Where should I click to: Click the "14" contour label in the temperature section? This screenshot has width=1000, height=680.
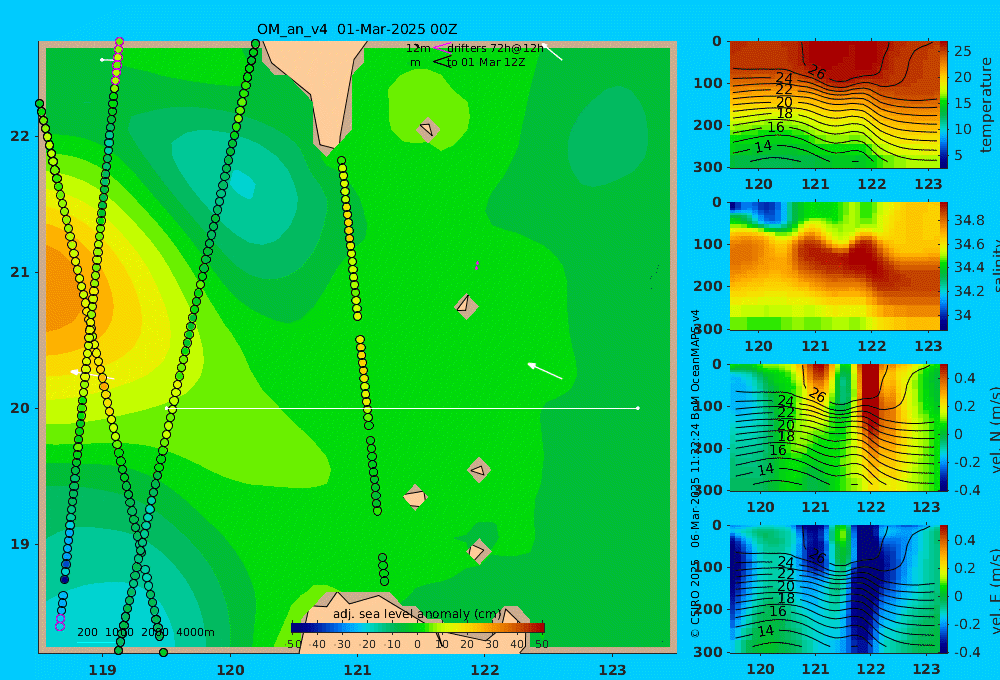click(x=763, y=146)
